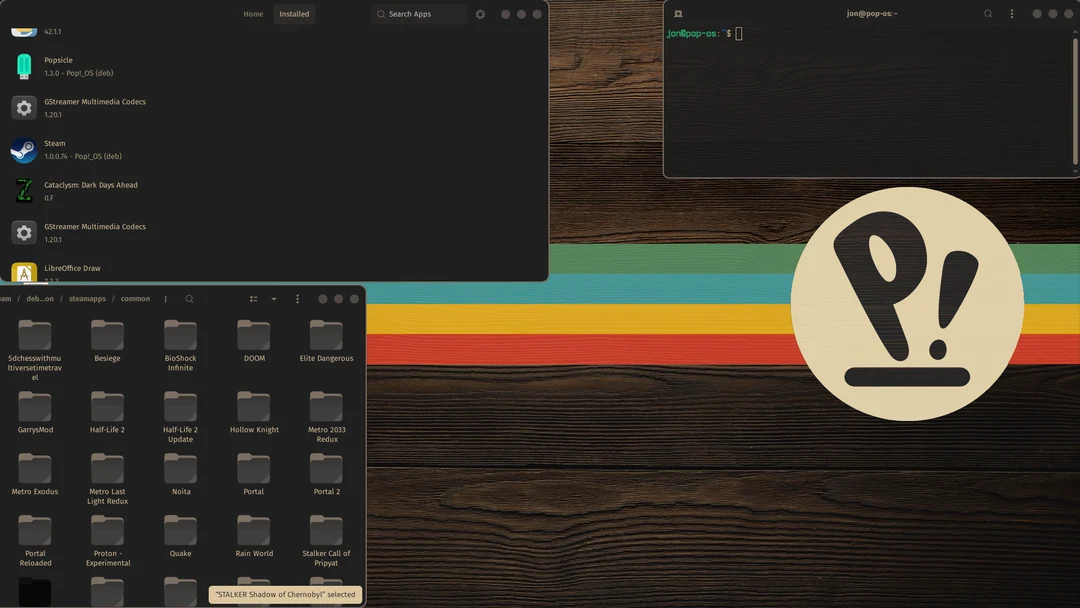The width and height of the screenshot is (1080, 608).
Task: Toggle the grid view icon in Files
Action: coord(255,298)
